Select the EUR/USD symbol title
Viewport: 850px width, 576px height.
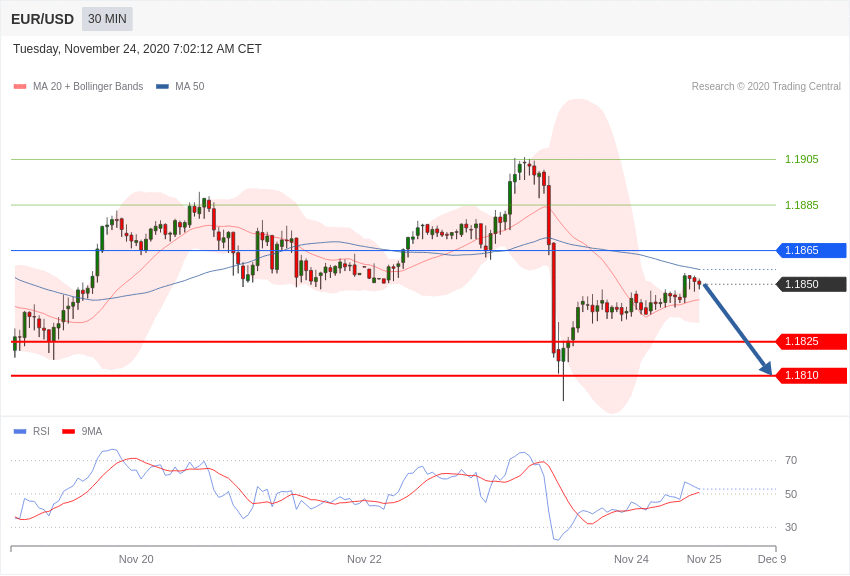[42, 20]
